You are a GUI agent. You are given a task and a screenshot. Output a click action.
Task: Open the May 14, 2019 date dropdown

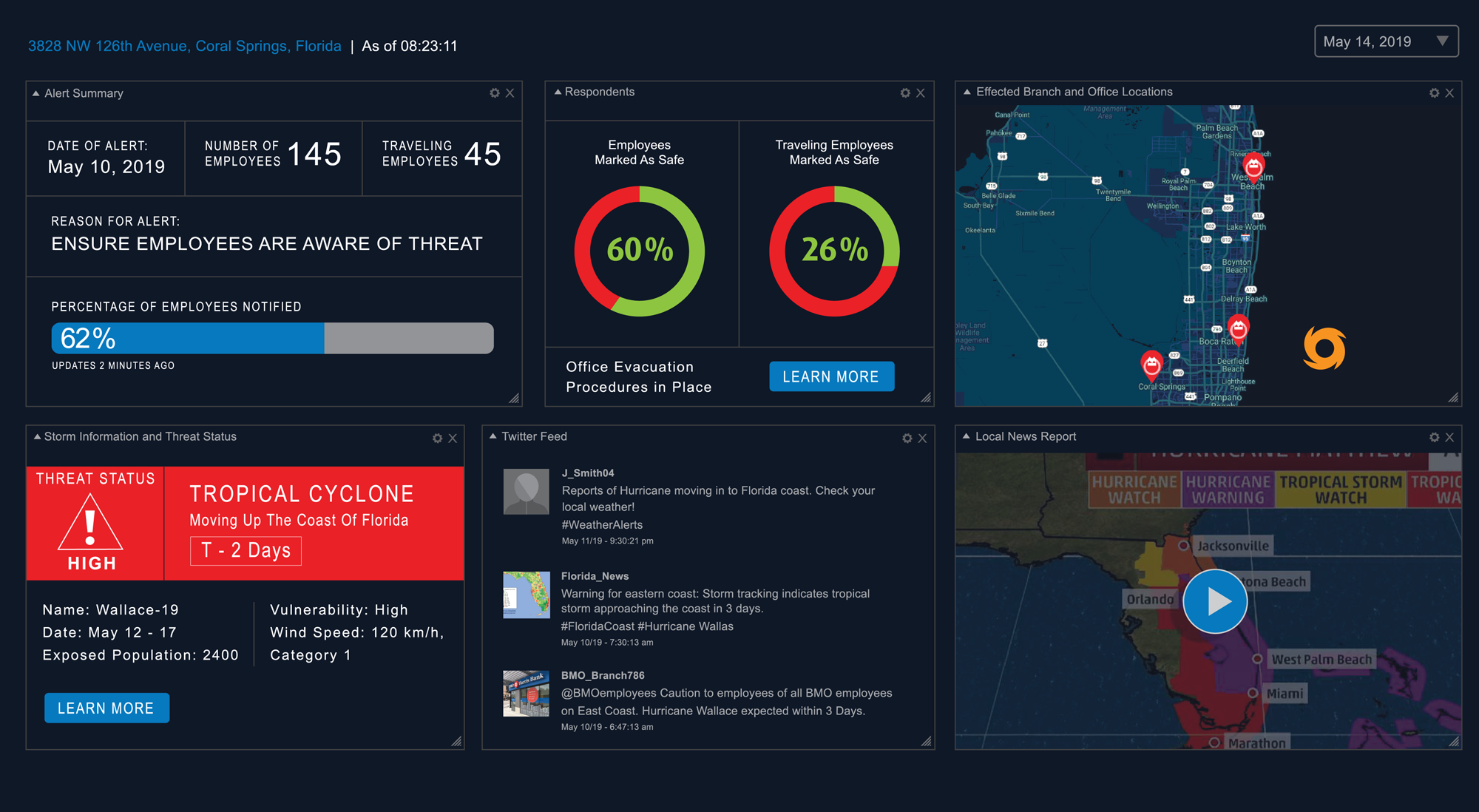coord(1386,41)
